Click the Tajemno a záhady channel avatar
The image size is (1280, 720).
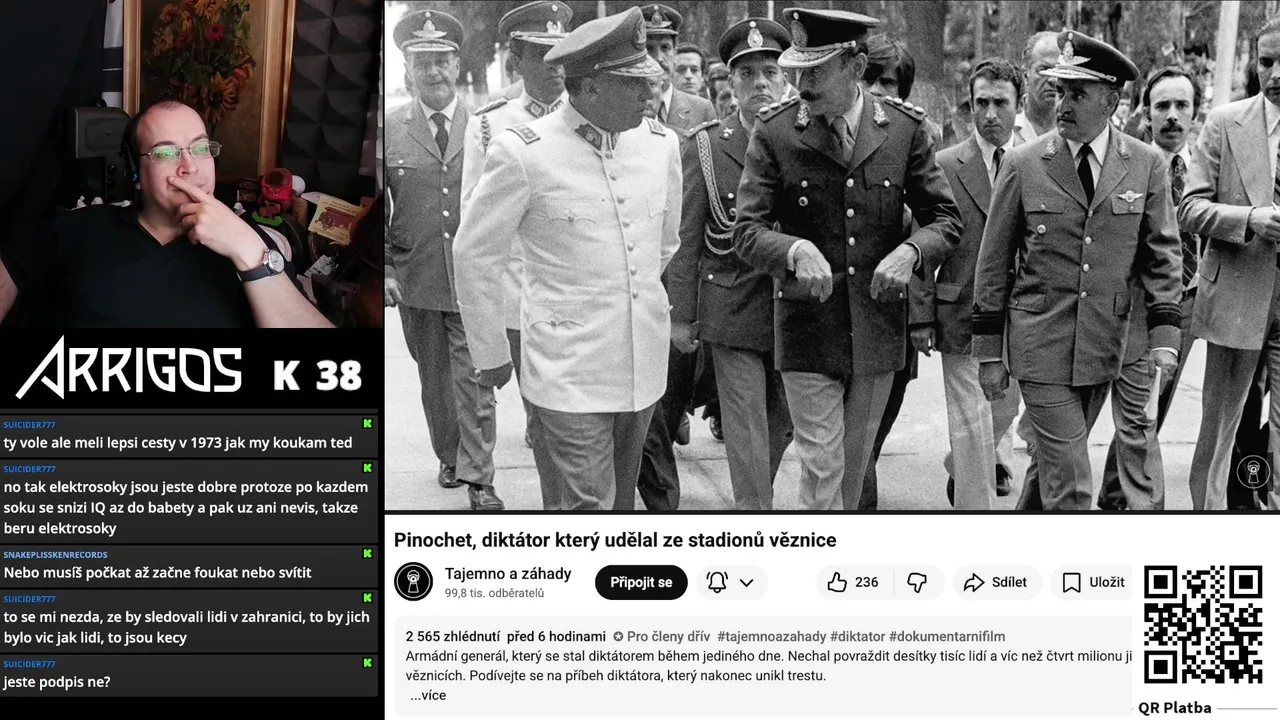tap(413, 582)
